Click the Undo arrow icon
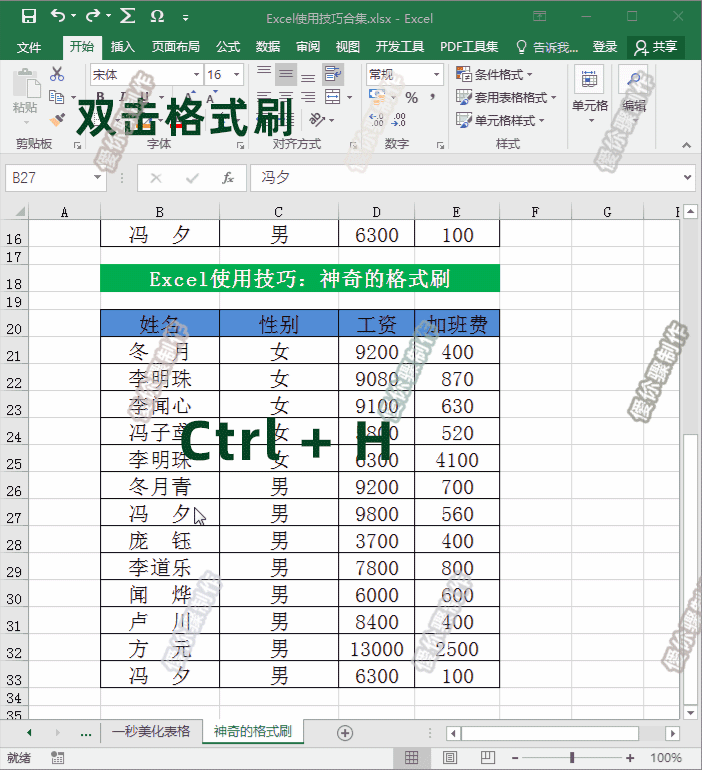Viewport: 702px width, 770px height. coord(58,16)
